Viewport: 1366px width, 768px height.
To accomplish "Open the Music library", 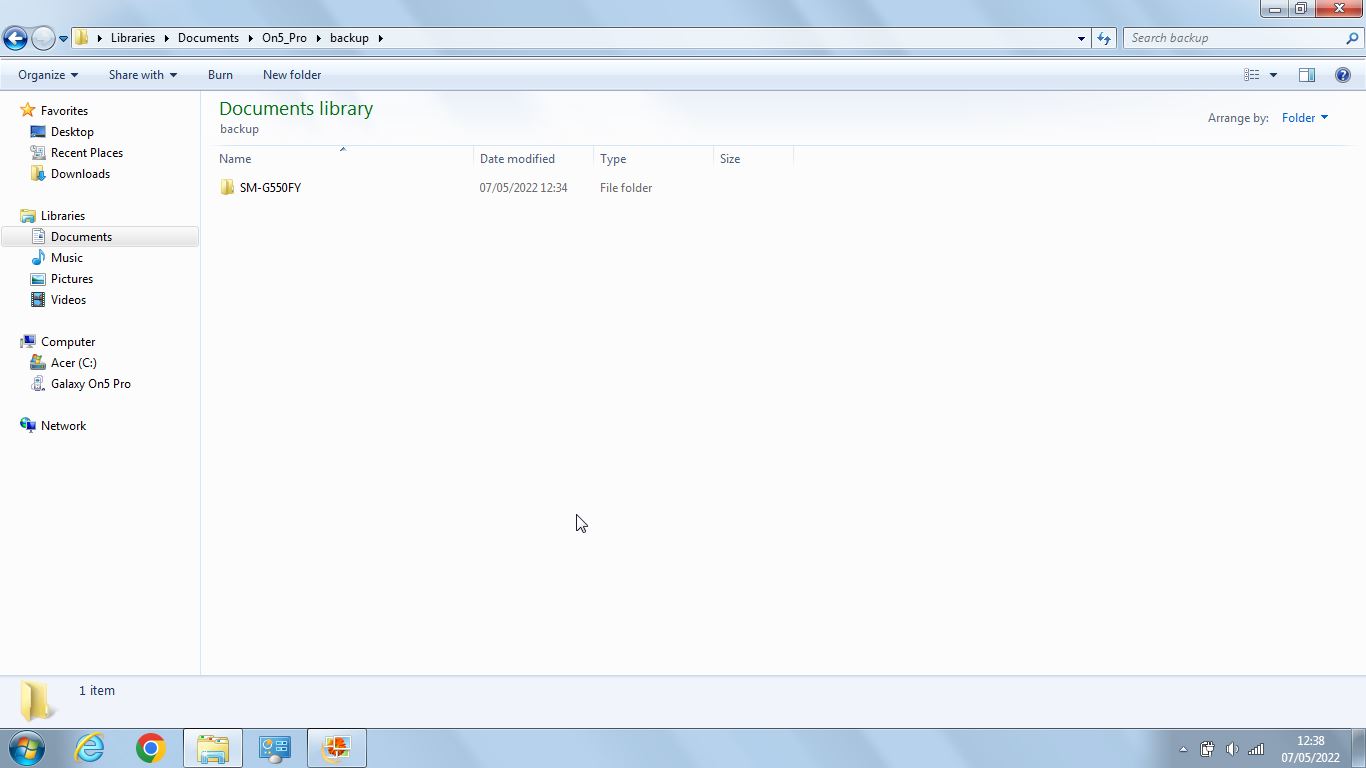I will 67,258.
